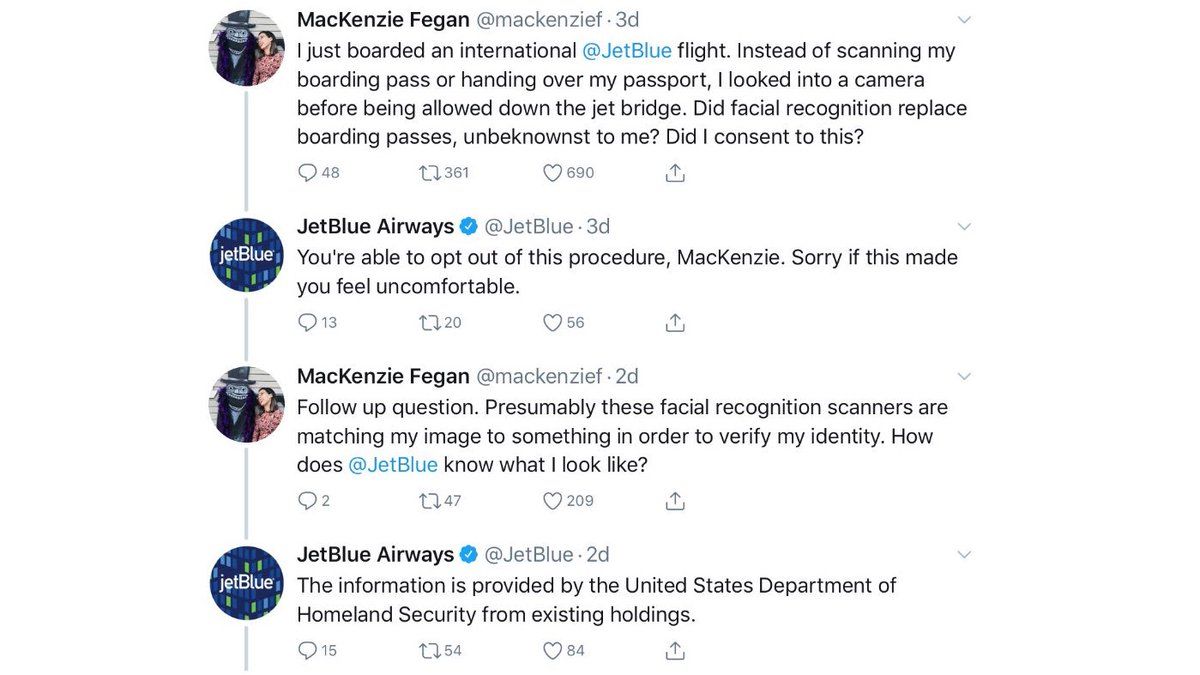Open MacKenzie Fegan's profile from first tweet name
This screenshot has height=675, width=1200.
tap(383, 19)
